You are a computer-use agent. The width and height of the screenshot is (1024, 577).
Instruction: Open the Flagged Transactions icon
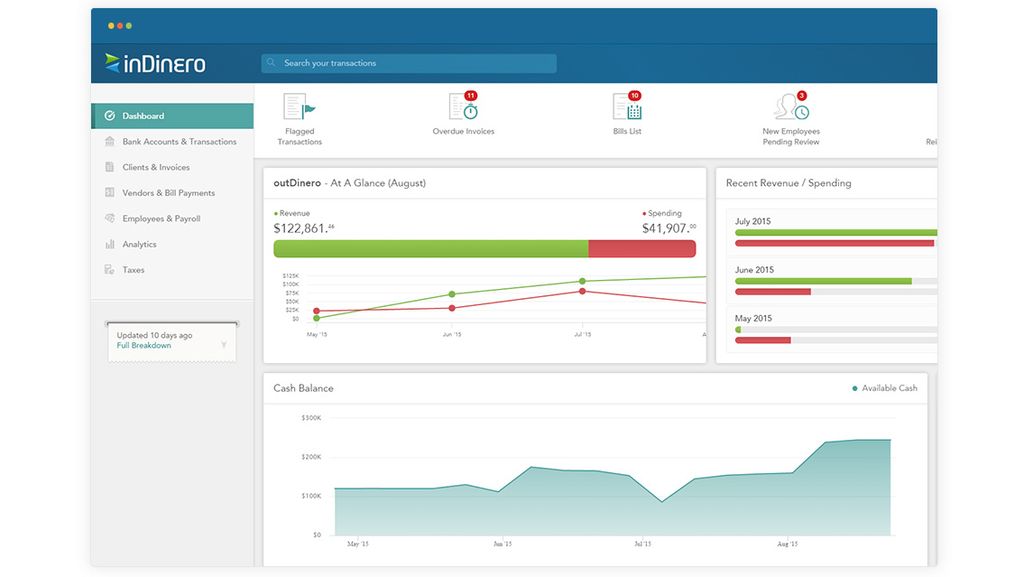pyautogui.click(x=299, y=106)
